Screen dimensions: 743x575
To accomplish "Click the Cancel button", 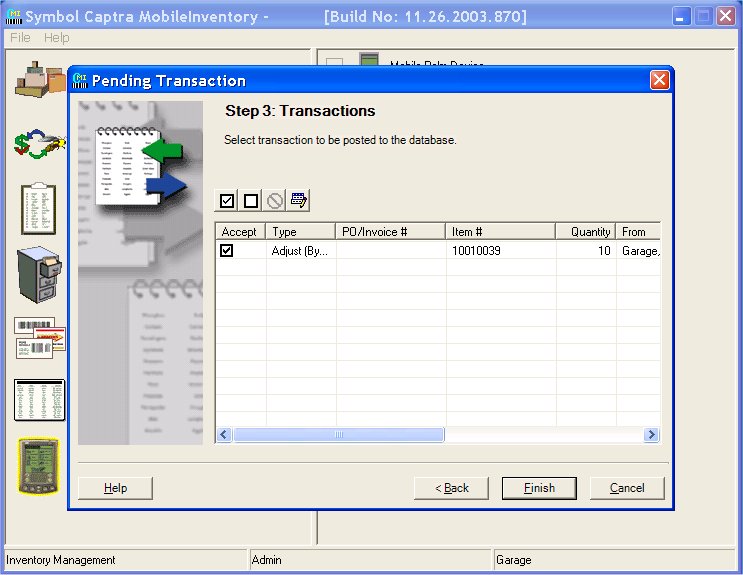I will (627, 488).
